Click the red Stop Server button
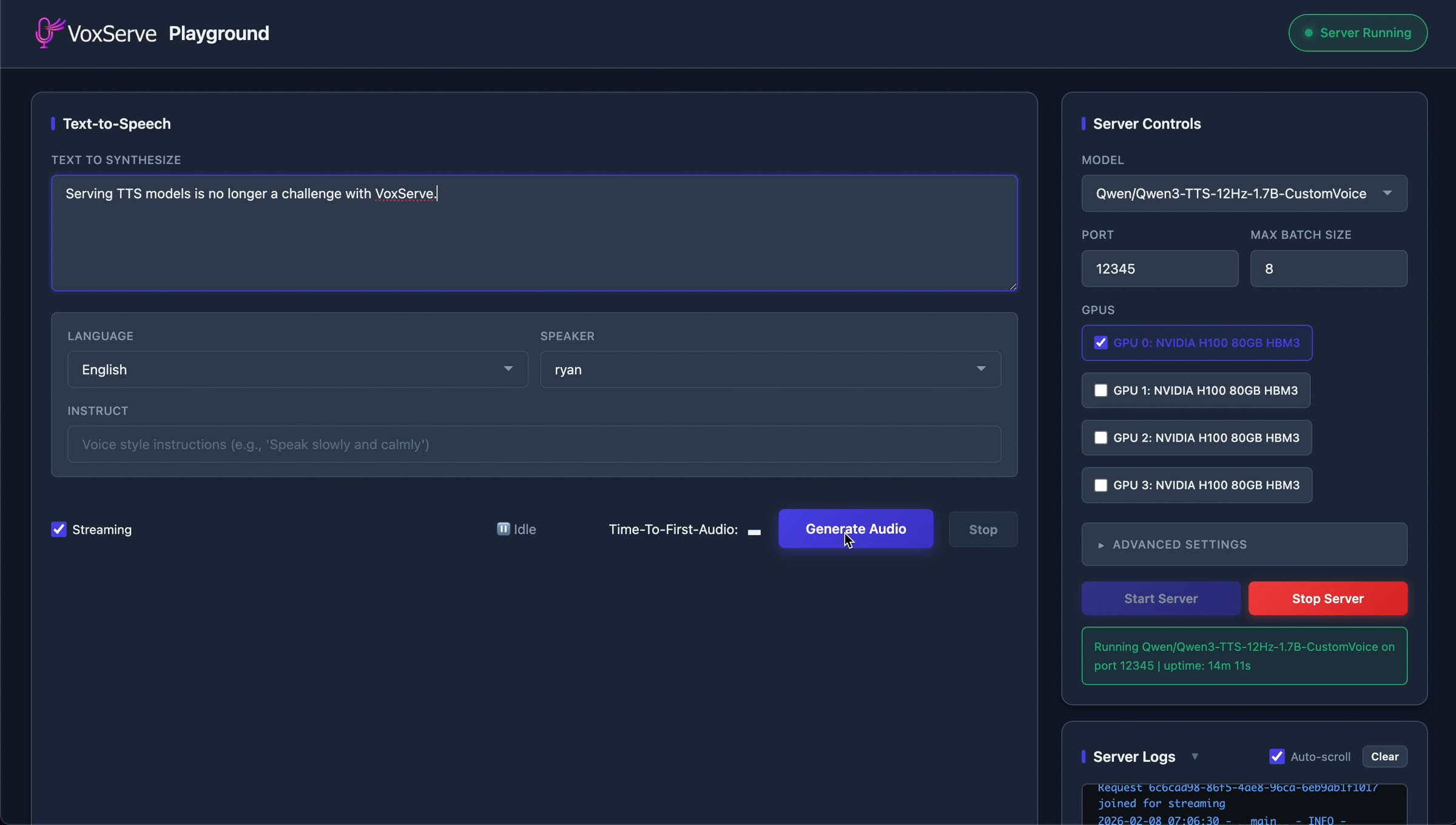This screenshot has height=825, width=1456. (1328, 599)
